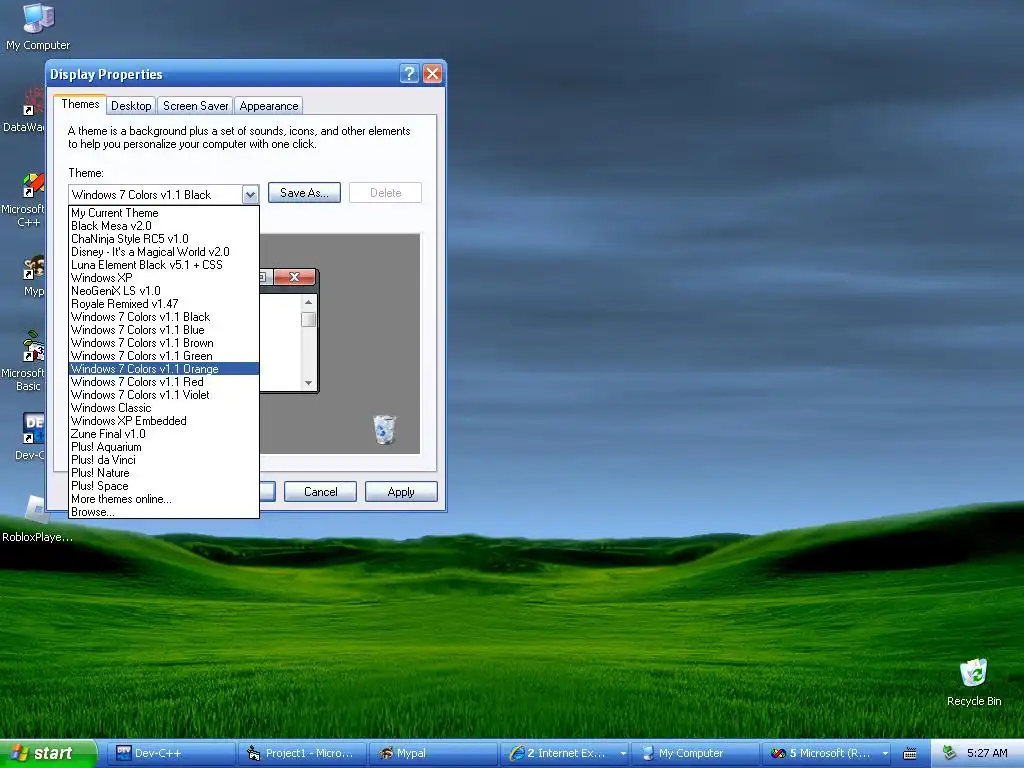Select the Themes tab

(x=80, y=104)
